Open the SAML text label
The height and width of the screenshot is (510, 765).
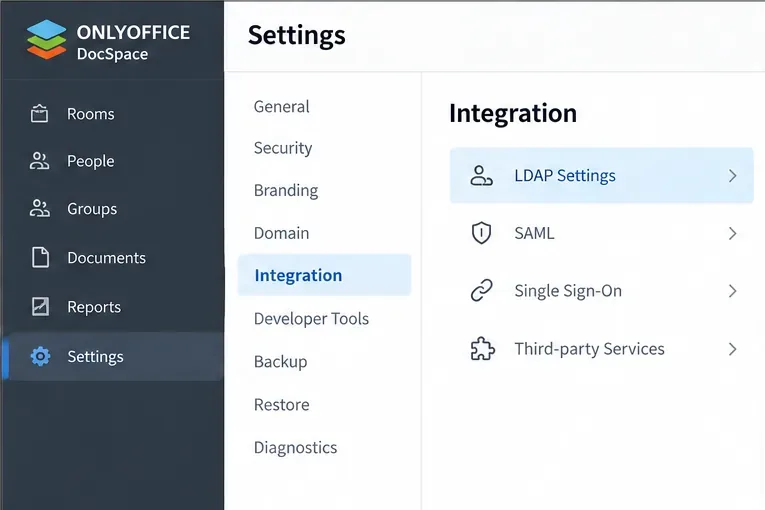[x=534, y=233]
